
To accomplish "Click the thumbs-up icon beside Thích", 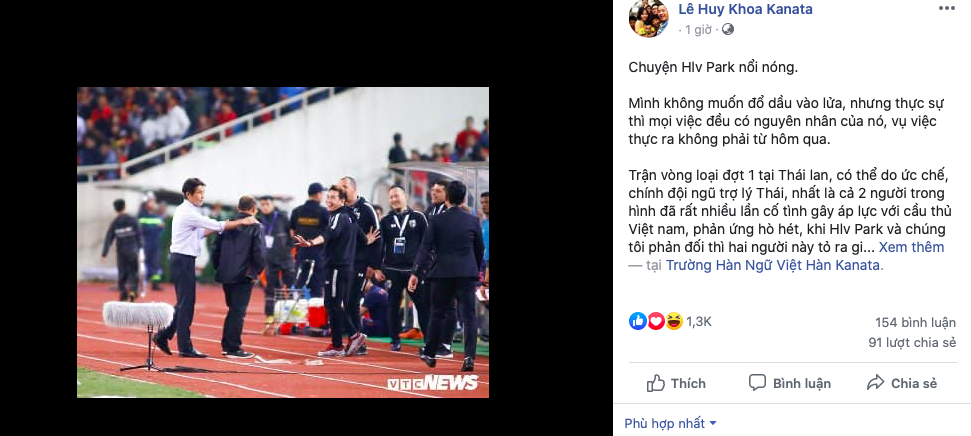I will point(656,383).
